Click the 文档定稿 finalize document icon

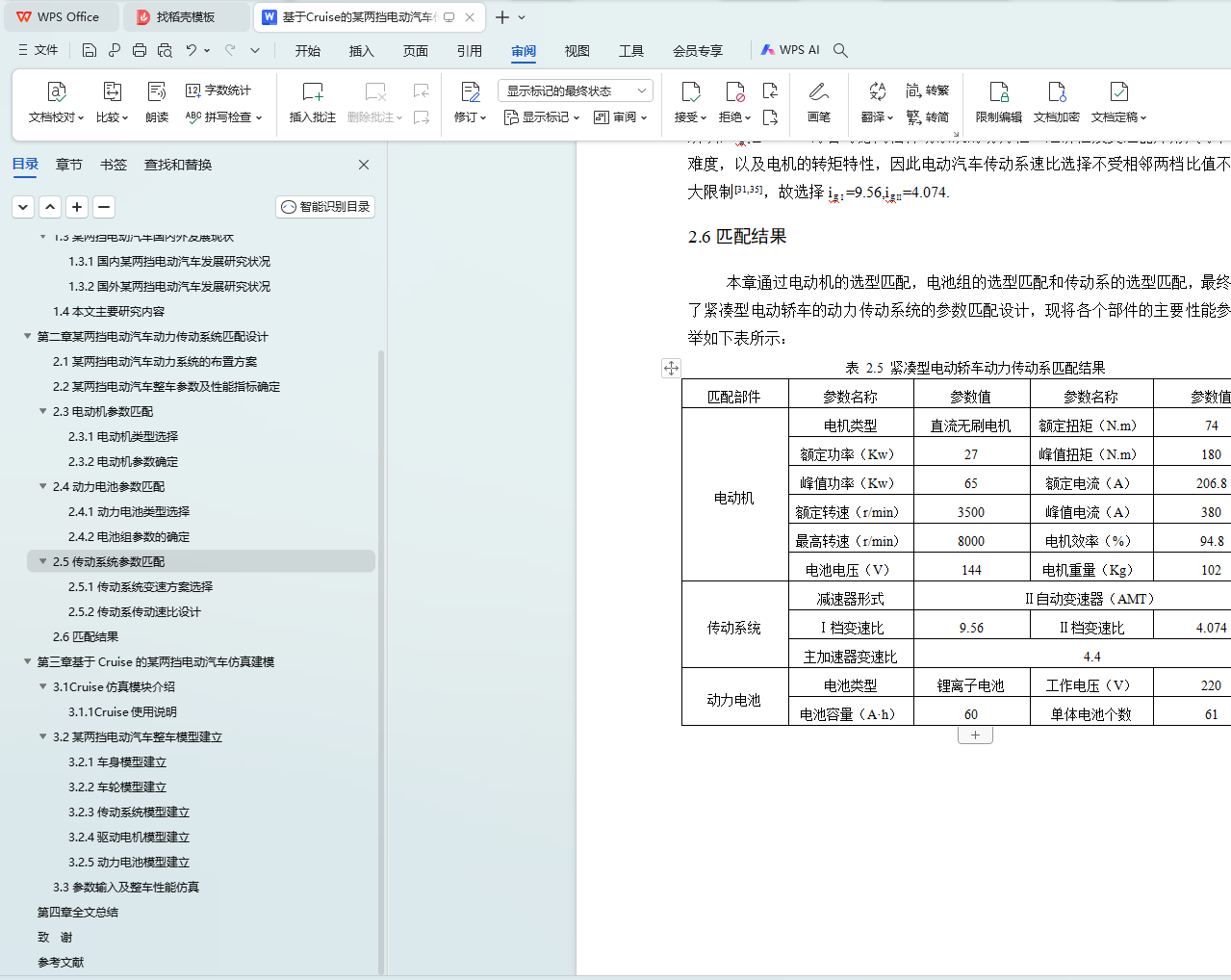[1118, 91]
